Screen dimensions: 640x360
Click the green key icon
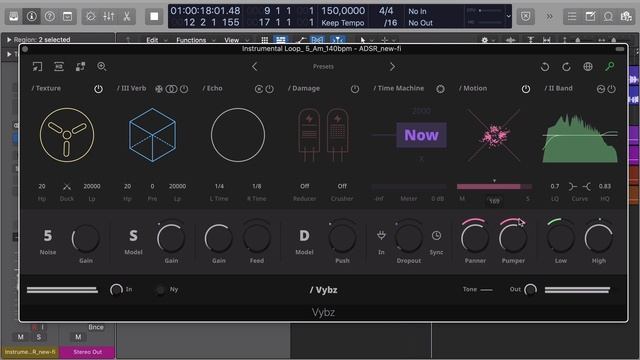coord(610,66)
